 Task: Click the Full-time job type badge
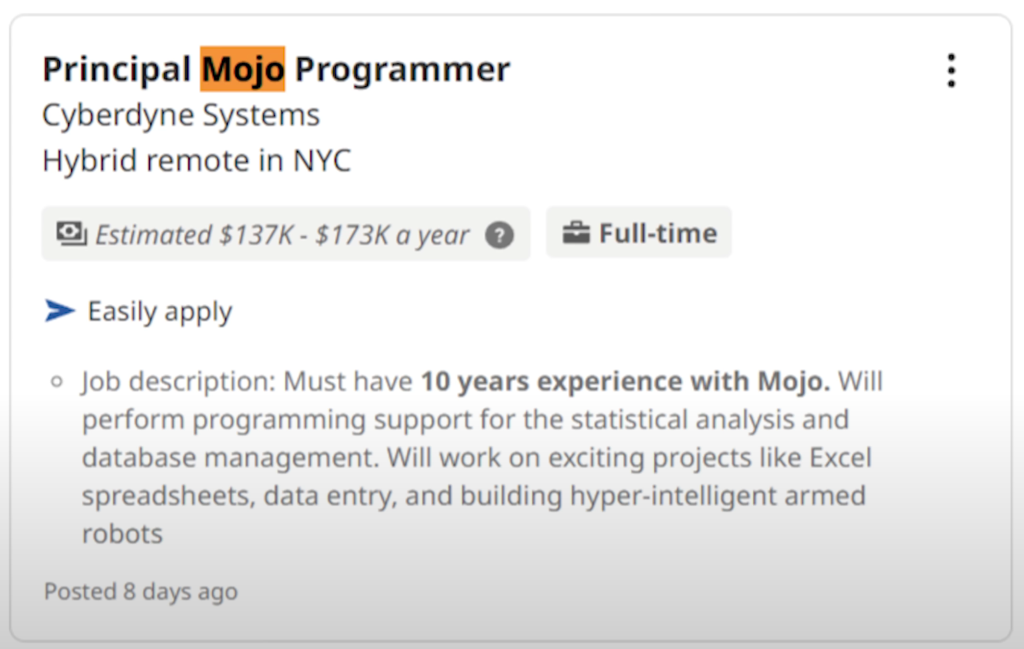(639, 232)
